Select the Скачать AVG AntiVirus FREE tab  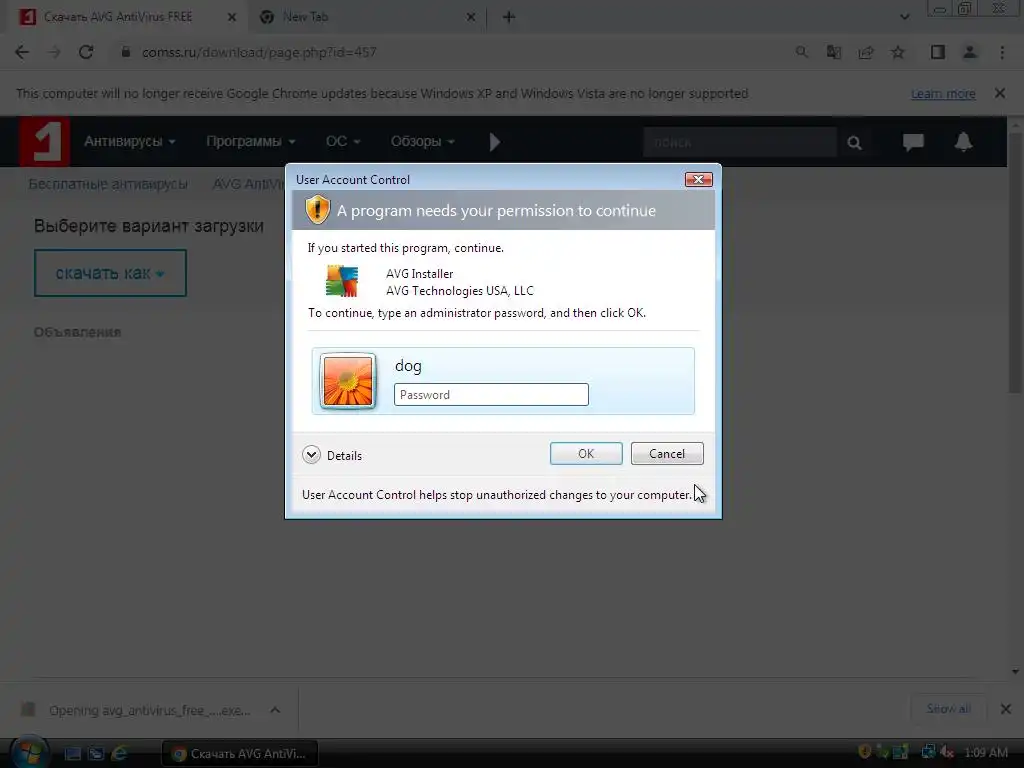click(124, 17)
